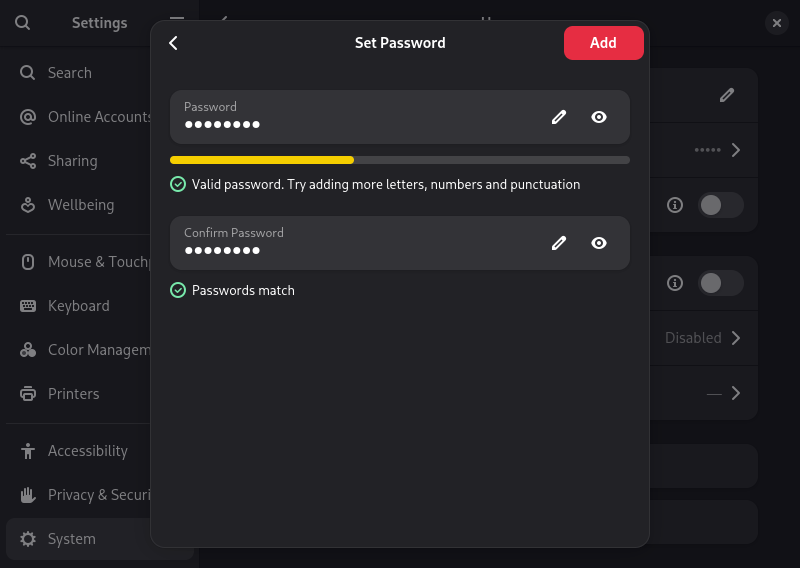Open the masked password row chevron
This screenshot has width=800, height=568.
point(736,150)
